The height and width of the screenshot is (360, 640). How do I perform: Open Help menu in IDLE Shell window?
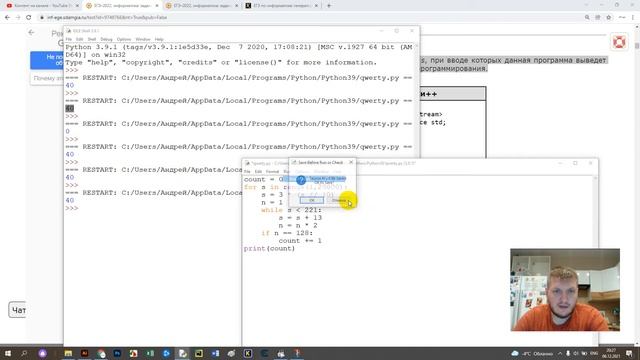[x=159, y=39]
